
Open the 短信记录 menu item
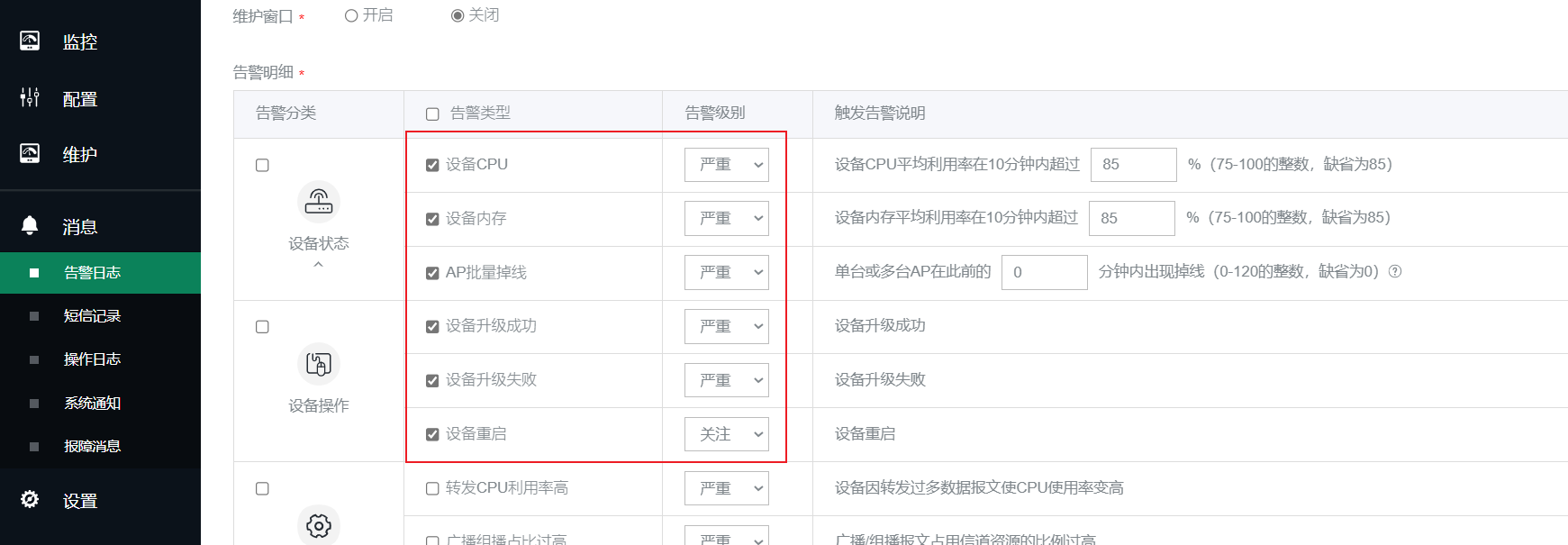[x=92, y=316]
